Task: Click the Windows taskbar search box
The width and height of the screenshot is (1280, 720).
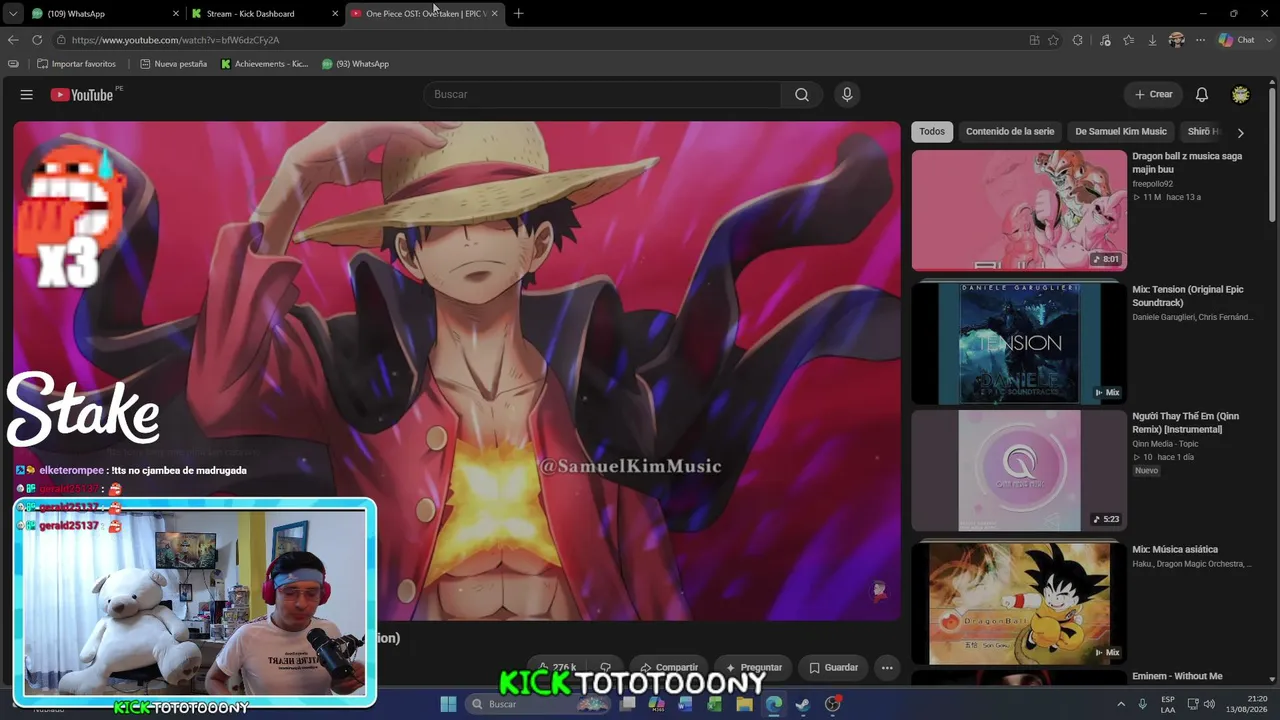Action: (540, 704)
